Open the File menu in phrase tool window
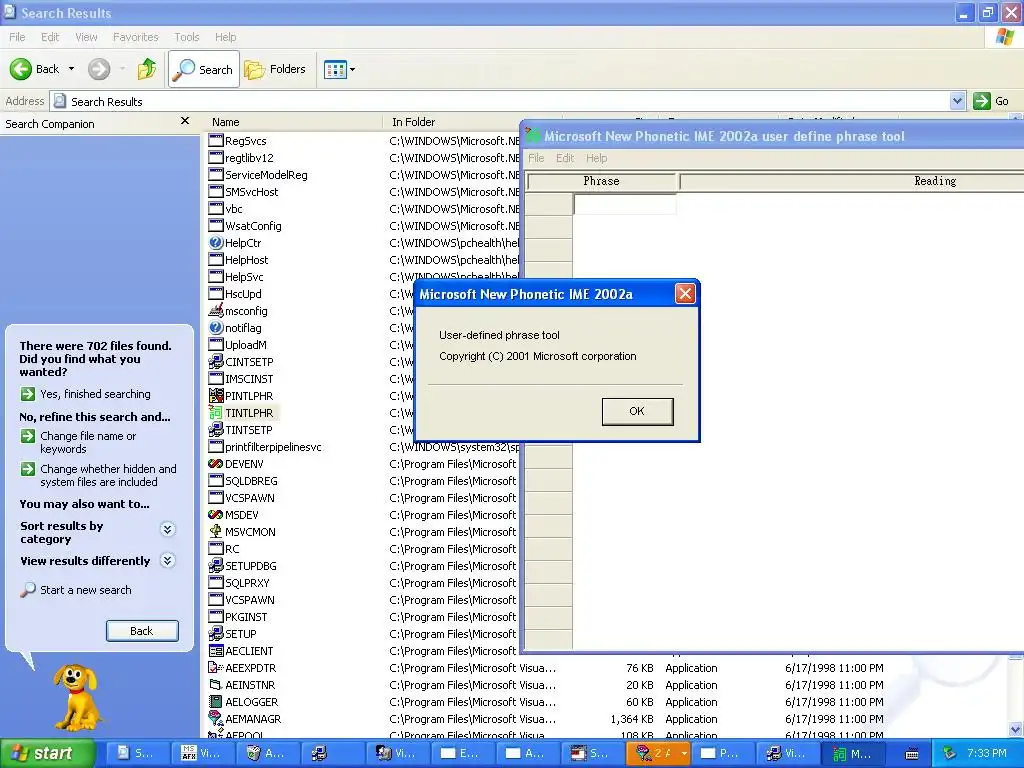The height and width of the screenshot is (768, 1024). 536,158
